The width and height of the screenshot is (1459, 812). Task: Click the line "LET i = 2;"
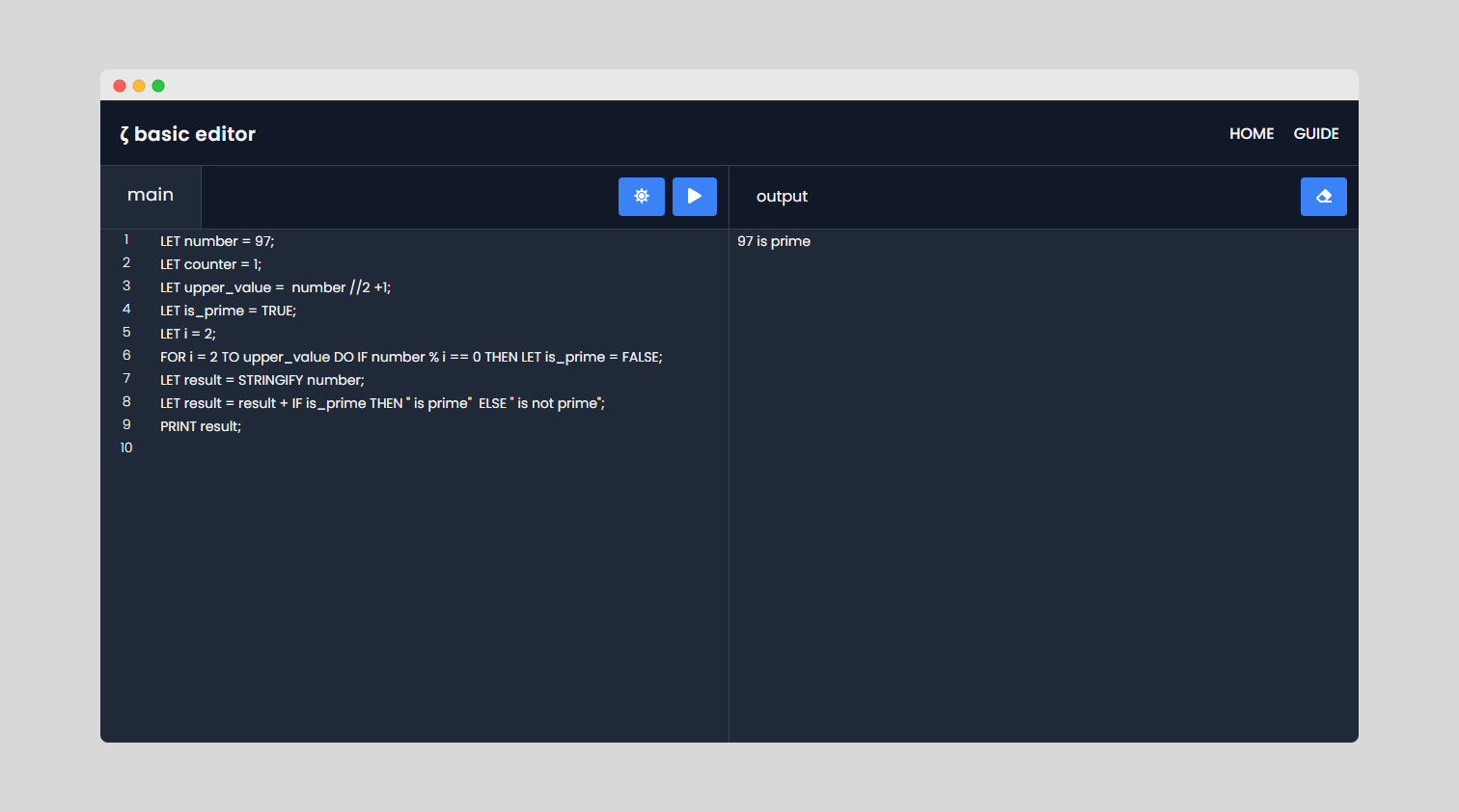click(188, 334)
